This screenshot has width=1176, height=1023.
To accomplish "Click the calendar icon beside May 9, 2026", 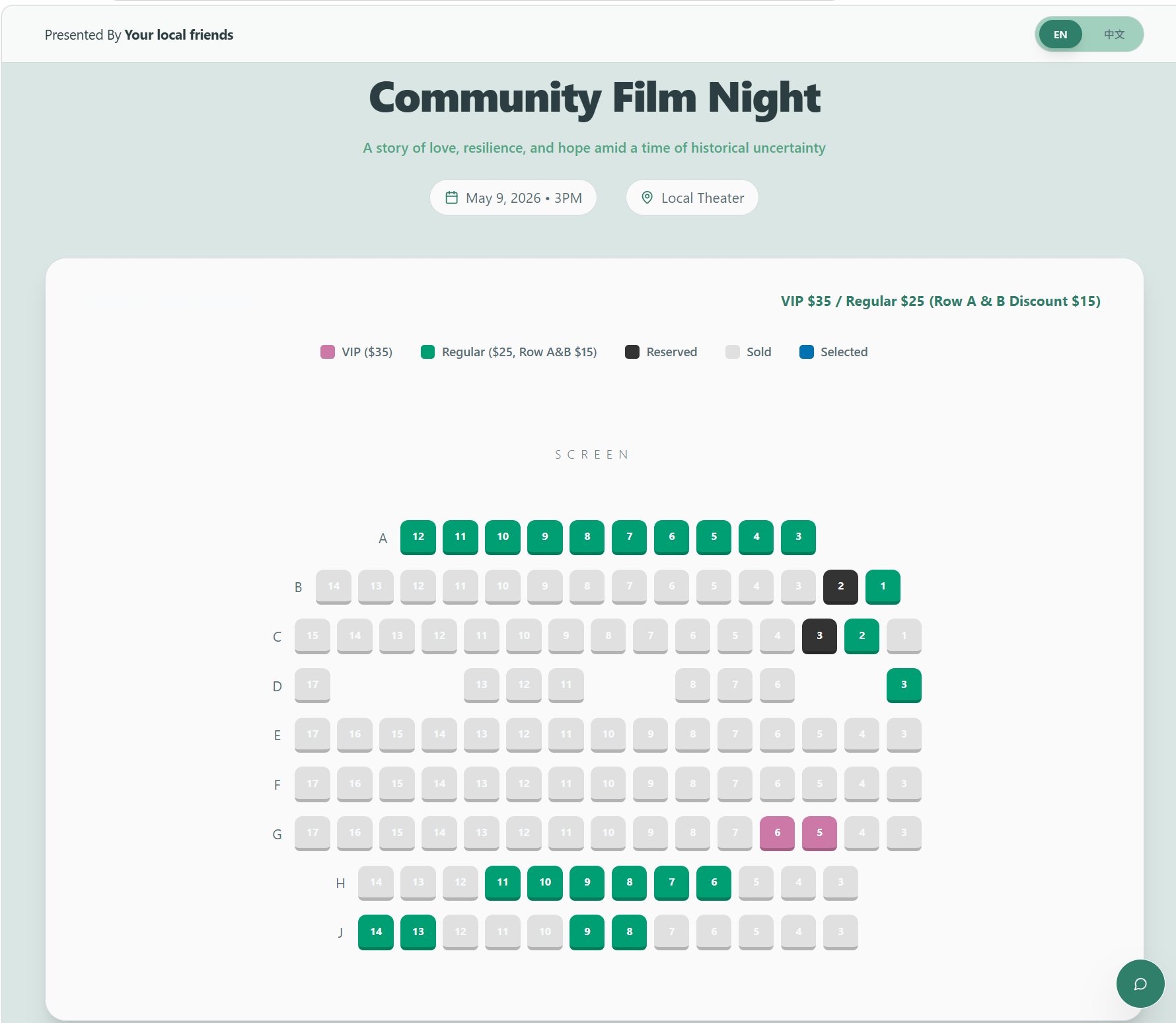I will (452, 198).
